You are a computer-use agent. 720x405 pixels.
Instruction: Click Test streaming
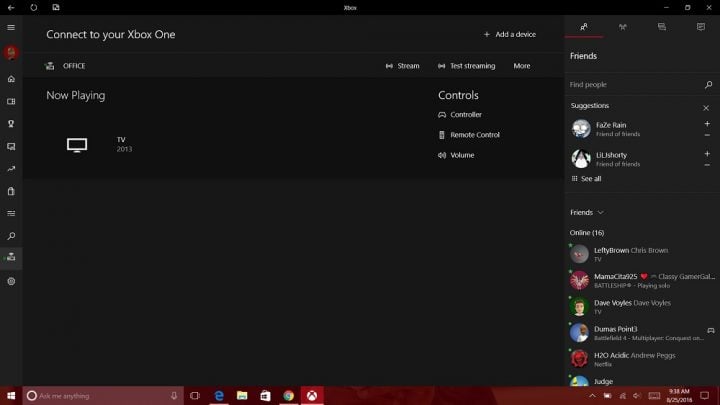pyautogui.click(x=467, y=66)
